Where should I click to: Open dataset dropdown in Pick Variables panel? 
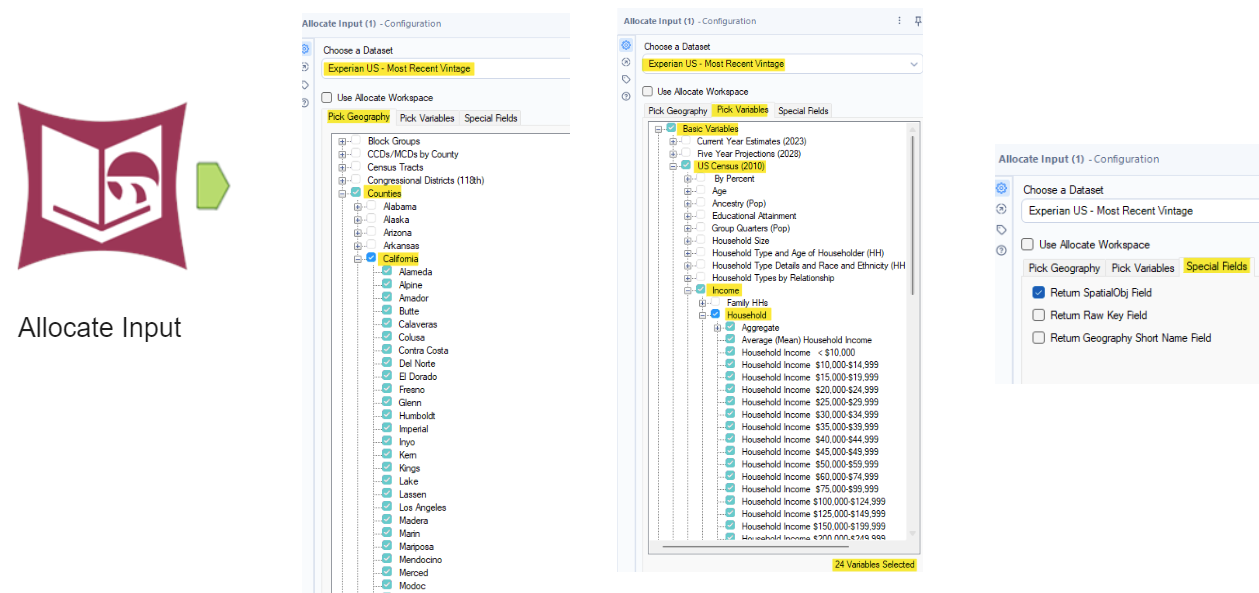(x=913, y=64)
